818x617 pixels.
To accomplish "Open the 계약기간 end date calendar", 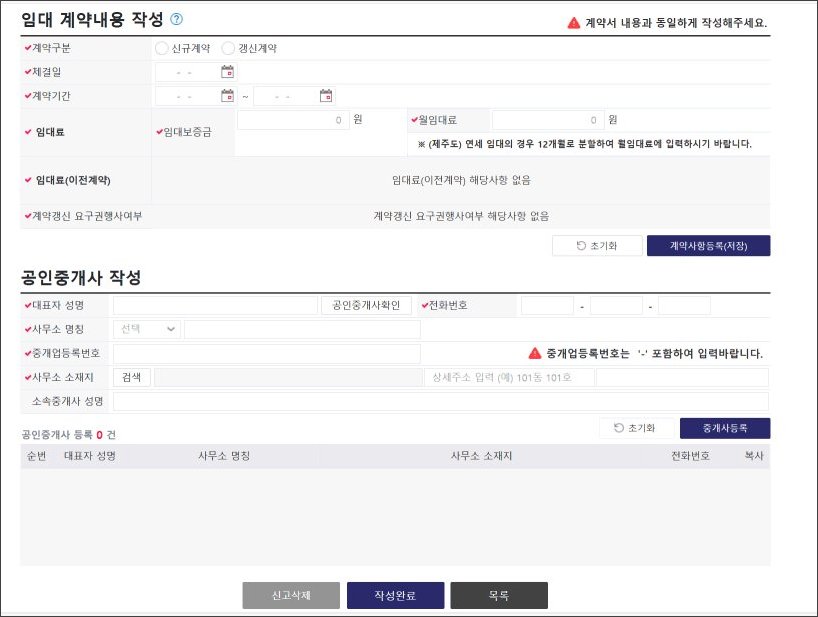I will point(324,96).
